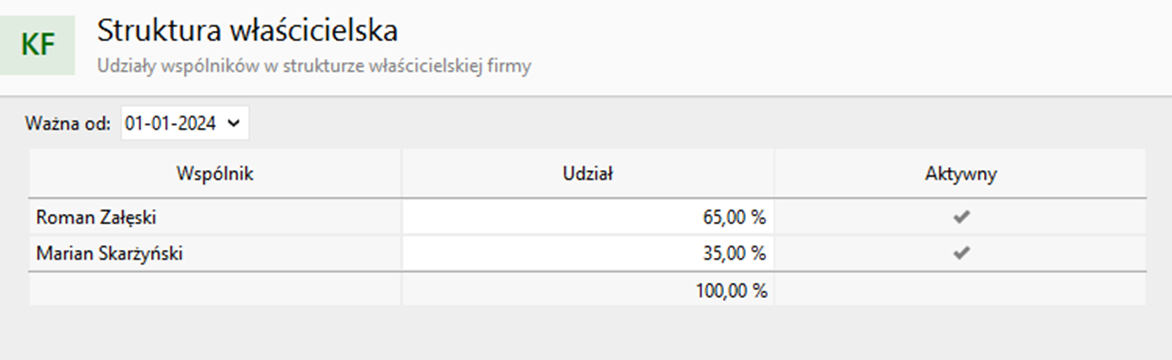Viewport: 1172px width, 360px height.
Task: Toggle active checkmark for Marian Skarżyński
Action: (x=960, y=253)
